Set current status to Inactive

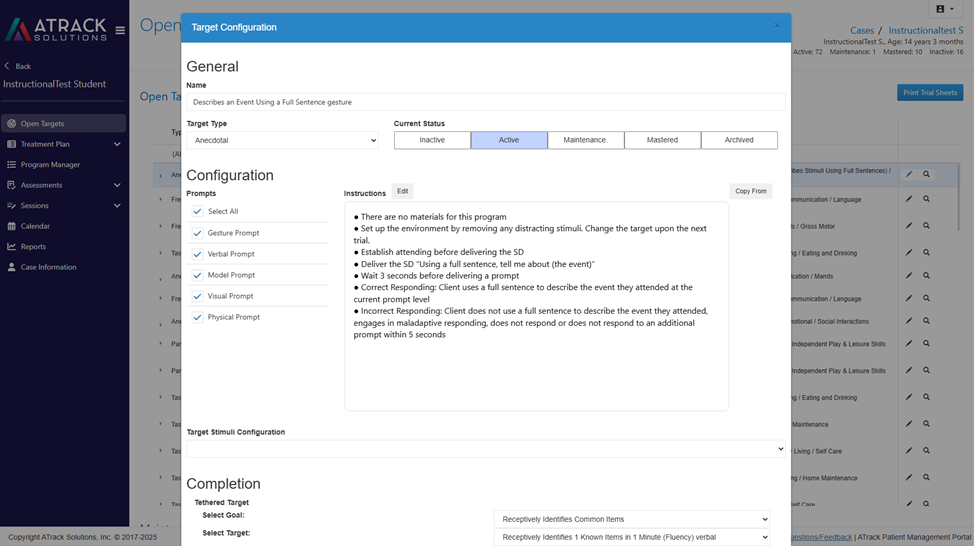[432, 140]
